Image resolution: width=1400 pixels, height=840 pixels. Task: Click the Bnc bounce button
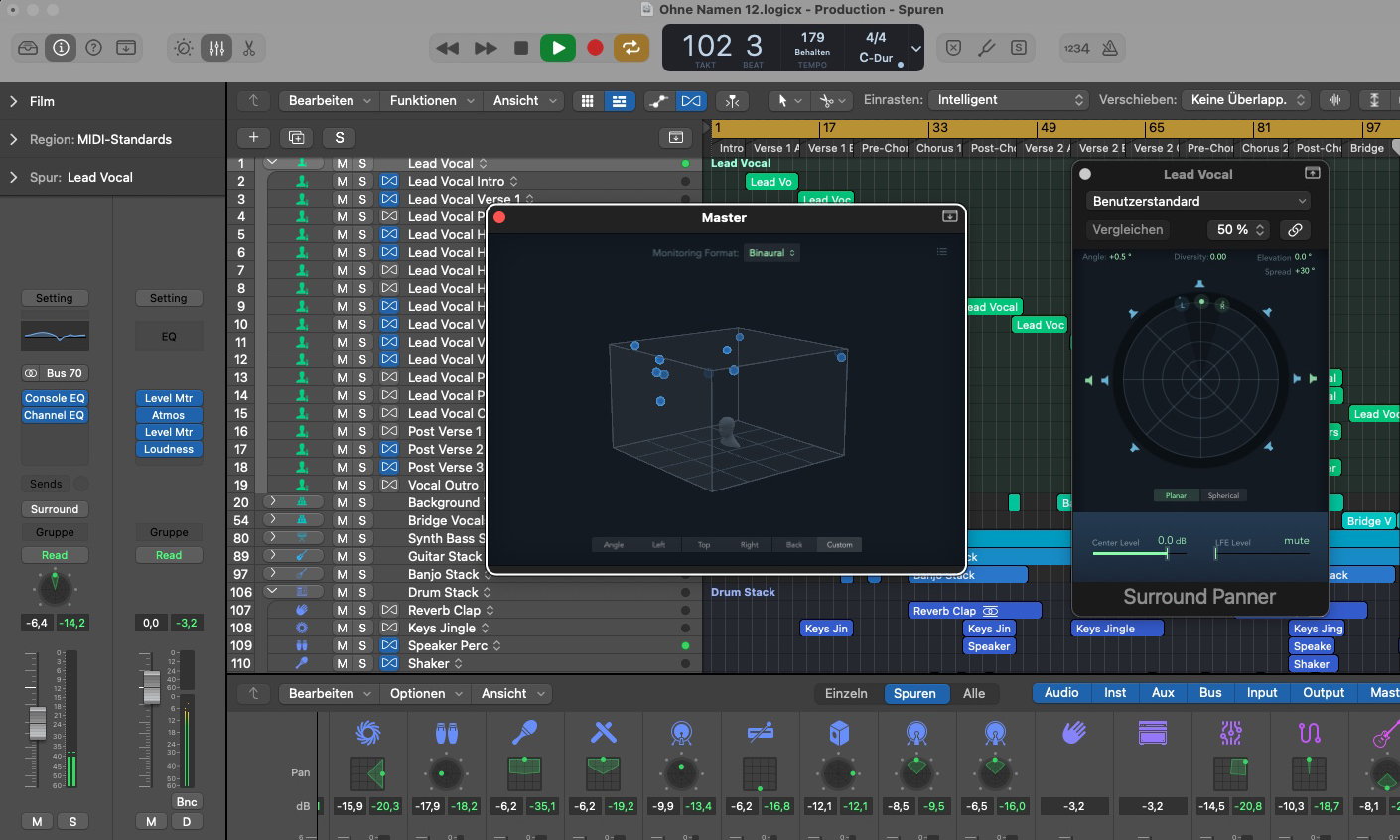pos(186,802)
